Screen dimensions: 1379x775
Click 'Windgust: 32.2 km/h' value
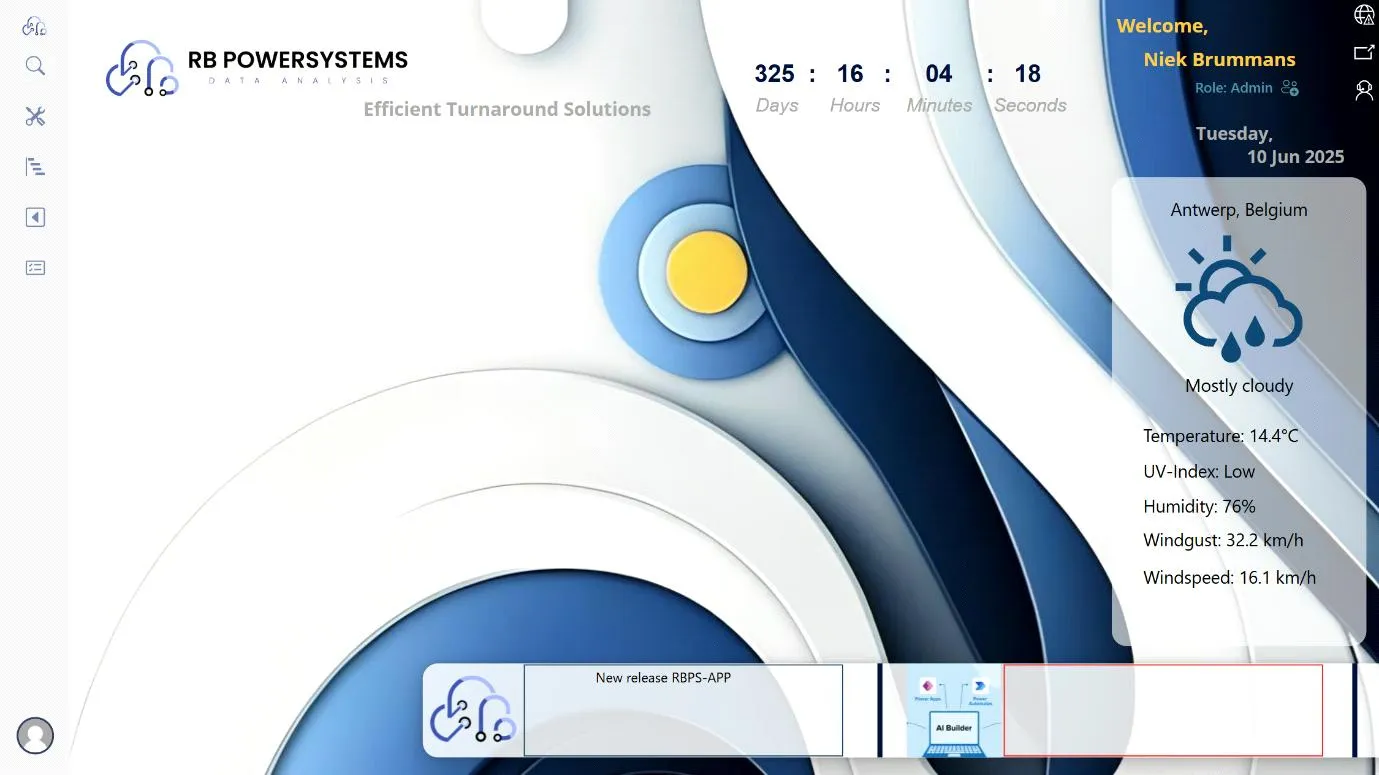1223,540
